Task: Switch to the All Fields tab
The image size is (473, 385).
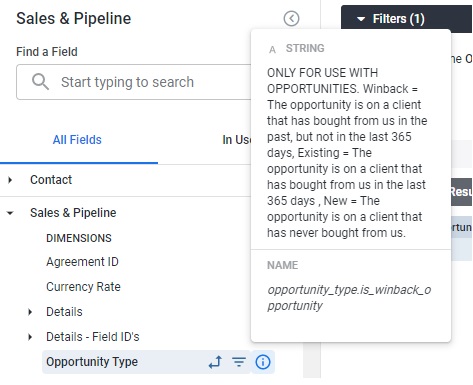Action: tap(77, 140)
